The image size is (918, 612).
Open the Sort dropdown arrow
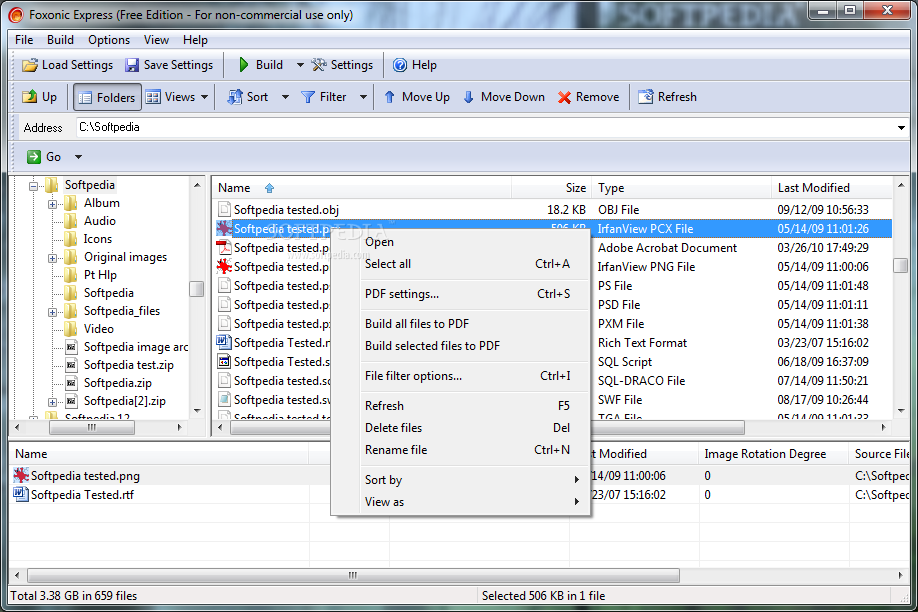point(286,97)
